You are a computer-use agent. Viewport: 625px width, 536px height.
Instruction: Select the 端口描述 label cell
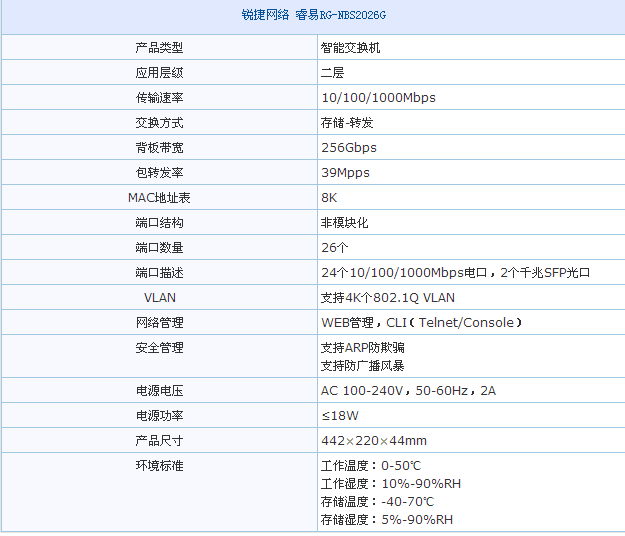coord(159,273)
